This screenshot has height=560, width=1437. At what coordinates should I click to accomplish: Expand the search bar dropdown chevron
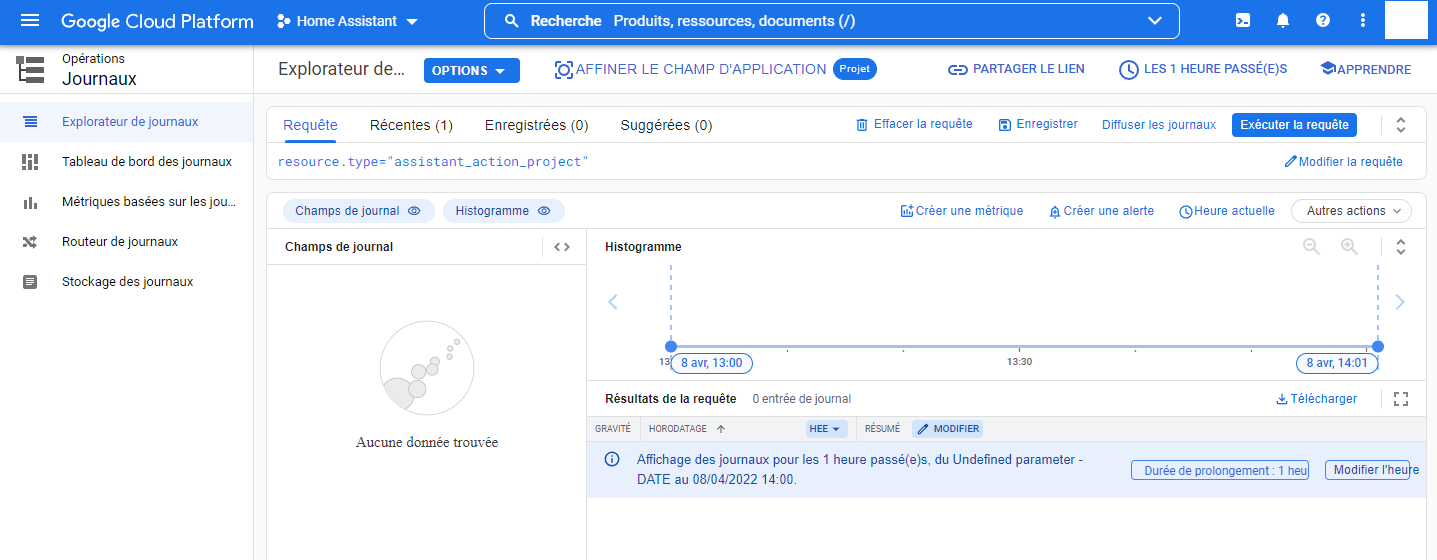[1155, 21]
